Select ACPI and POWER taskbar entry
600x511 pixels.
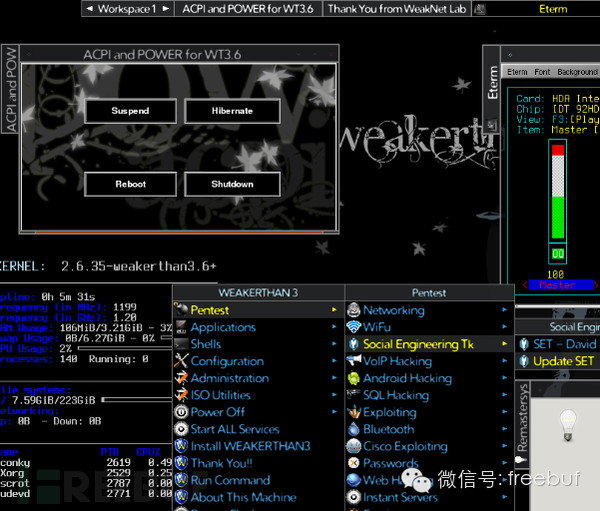pyautogui.click(x=248, y=9)
